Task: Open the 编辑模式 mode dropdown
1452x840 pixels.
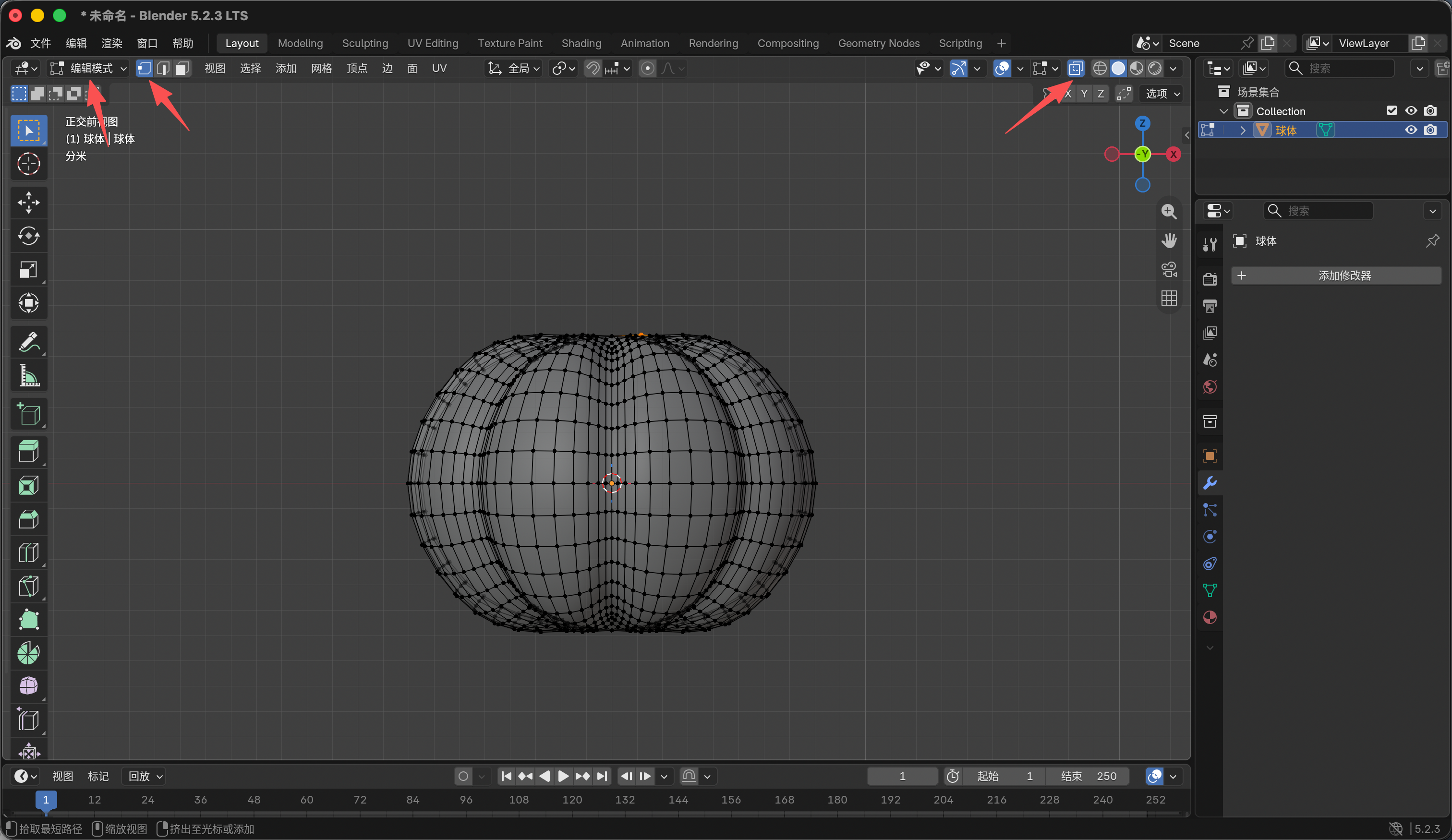Action: pyautogui.click(x=88, y=69)
